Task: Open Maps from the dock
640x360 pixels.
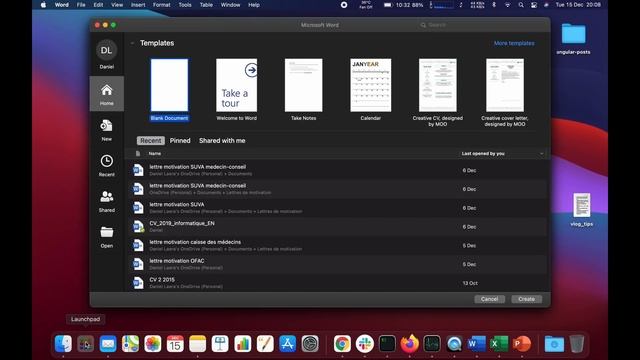Action: pos(130,344)
